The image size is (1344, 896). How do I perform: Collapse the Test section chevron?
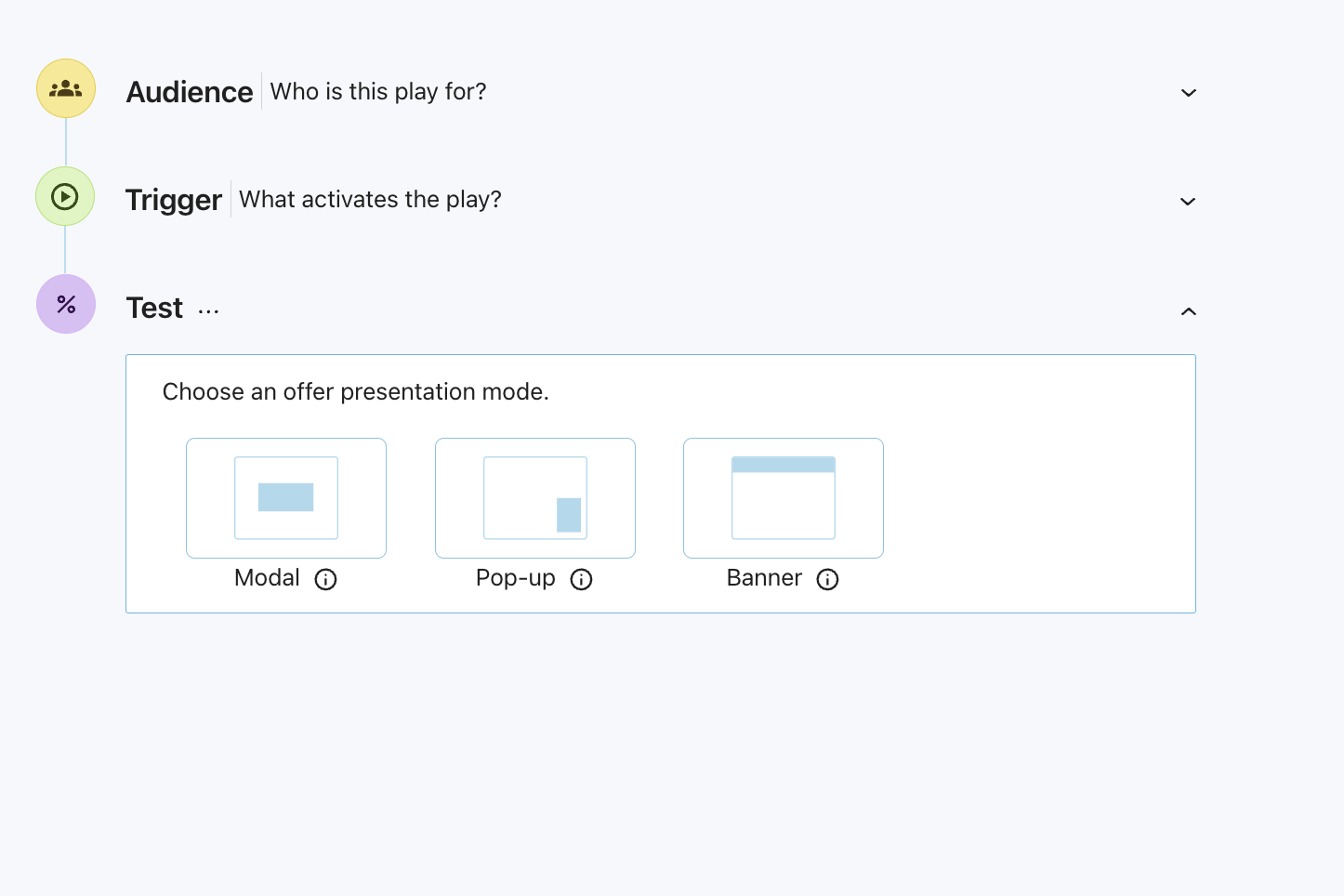coord(1188,311)
